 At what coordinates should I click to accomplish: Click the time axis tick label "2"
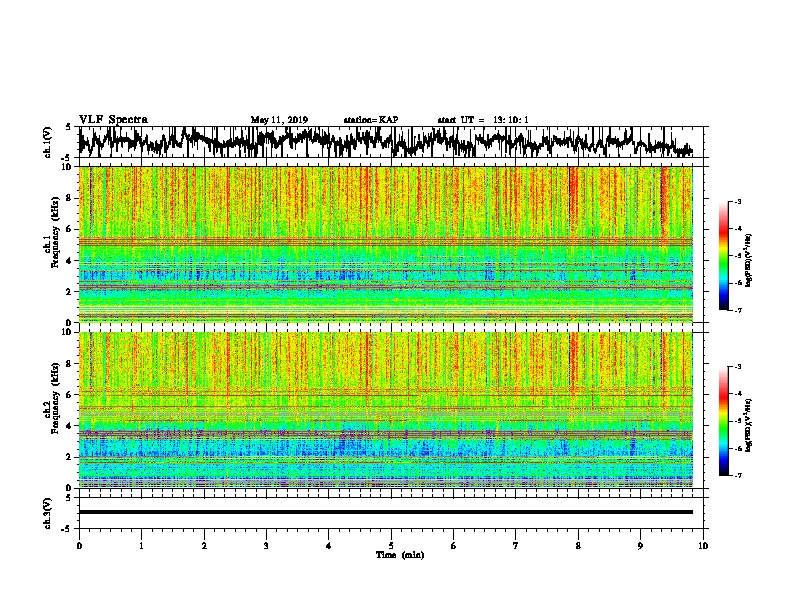[x=204, y=546]
